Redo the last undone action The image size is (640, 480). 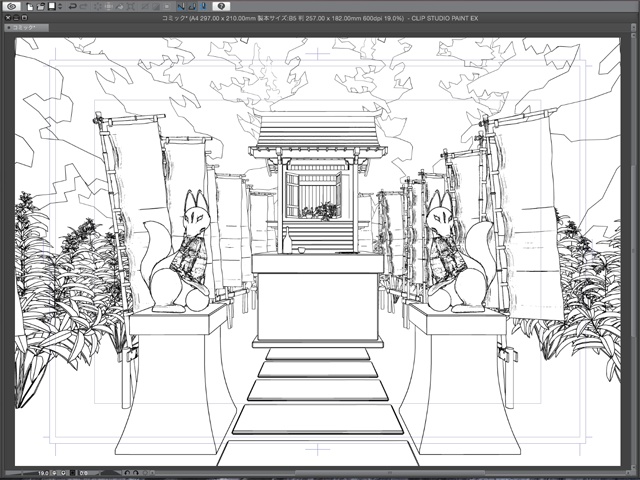tap(84, 6)
